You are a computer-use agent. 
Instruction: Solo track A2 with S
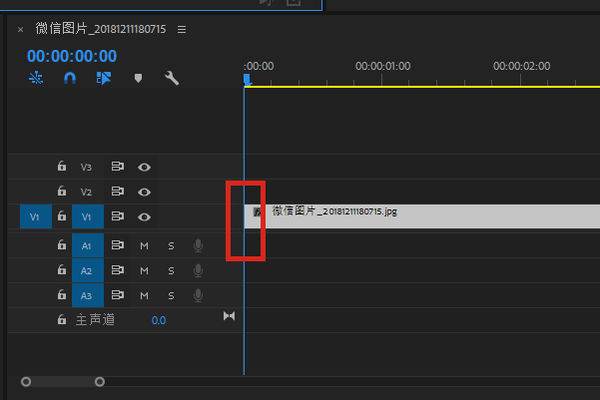point(171,271)
